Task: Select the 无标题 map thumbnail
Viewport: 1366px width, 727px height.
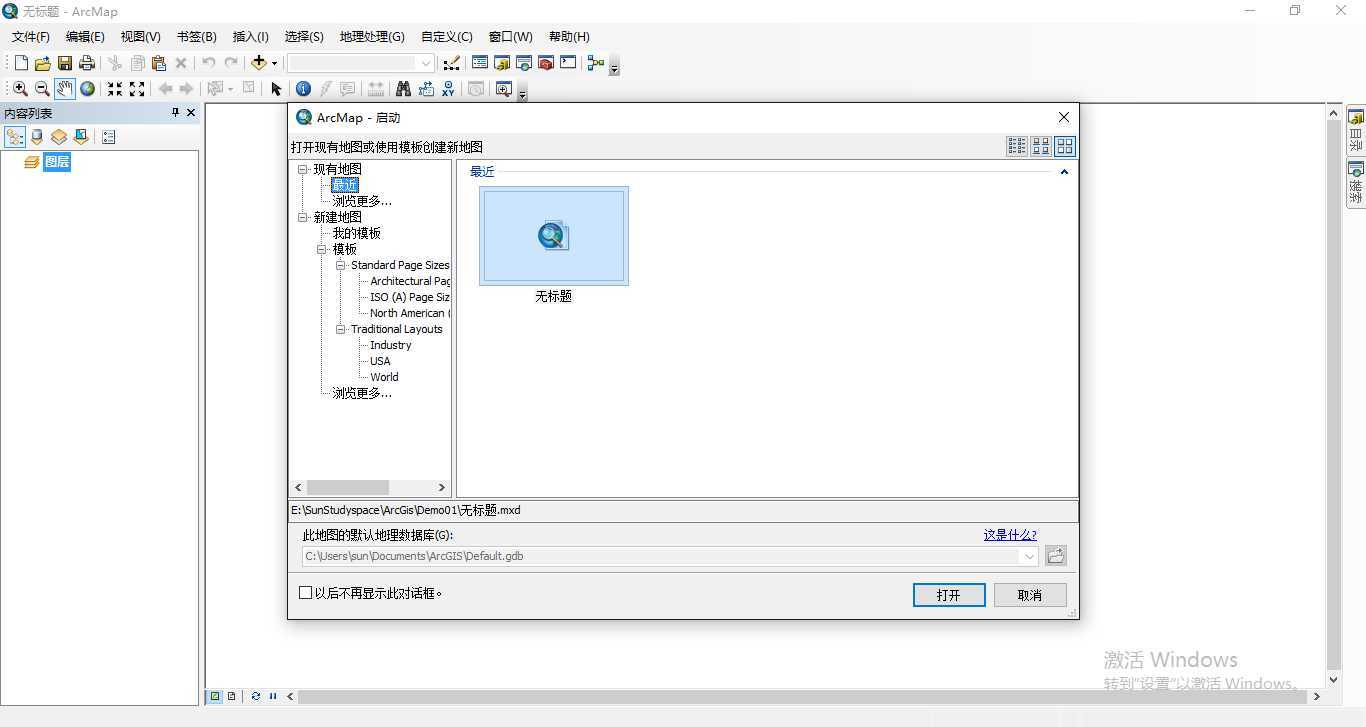Action: click(x=553, y=236)
